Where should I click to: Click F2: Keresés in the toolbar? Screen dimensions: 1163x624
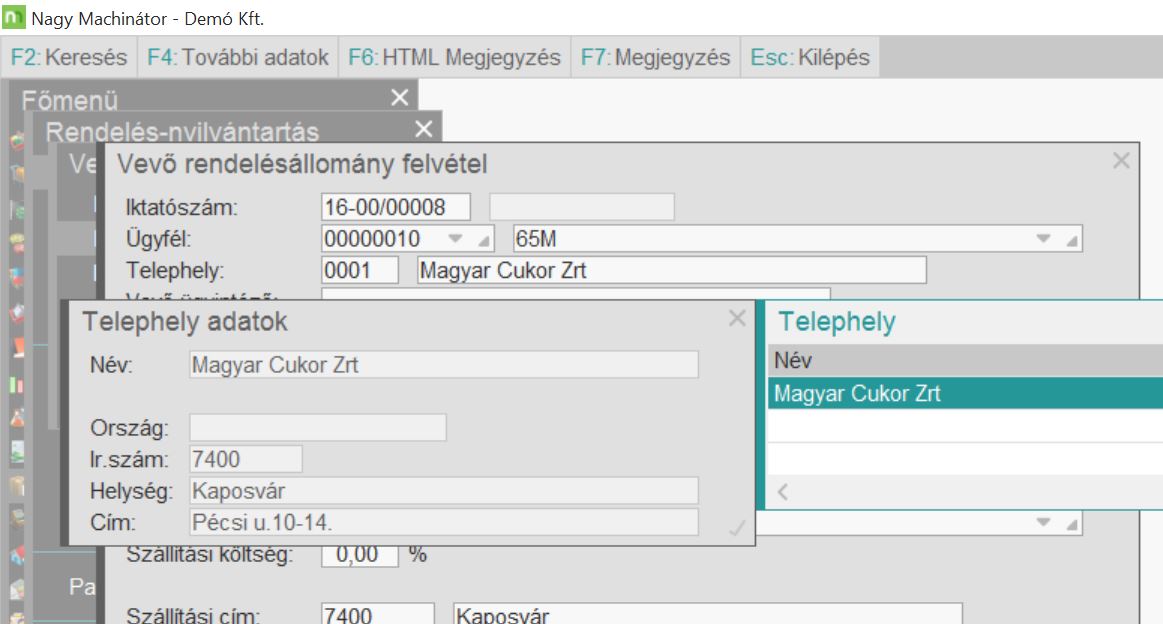click(x=69, y=57)
